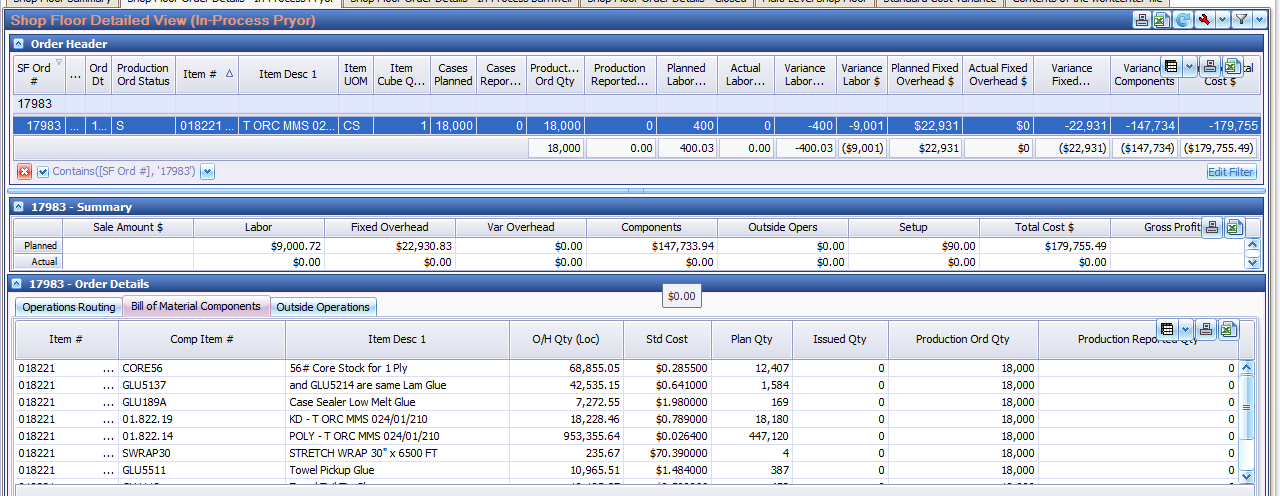The width and height of the screenshot is (1280, 496).
Task: Select the Bill of Material Components tab
Action: (196, 307)
